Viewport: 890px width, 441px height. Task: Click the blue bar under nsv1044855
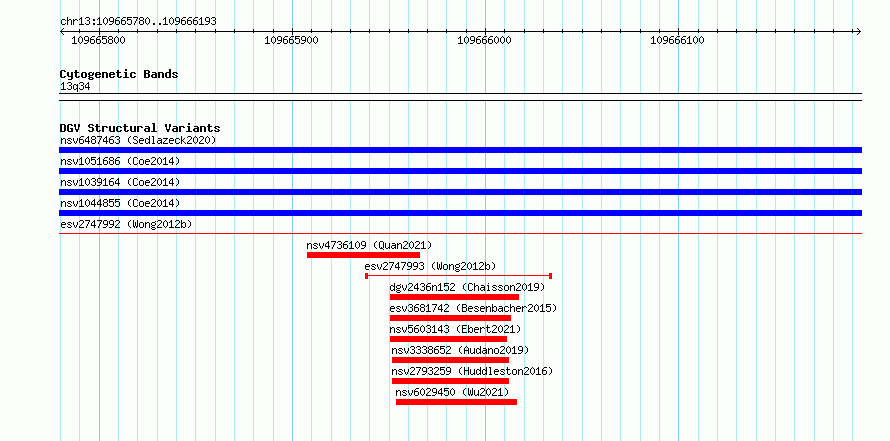pyautogui.click(x=460, y=213)
